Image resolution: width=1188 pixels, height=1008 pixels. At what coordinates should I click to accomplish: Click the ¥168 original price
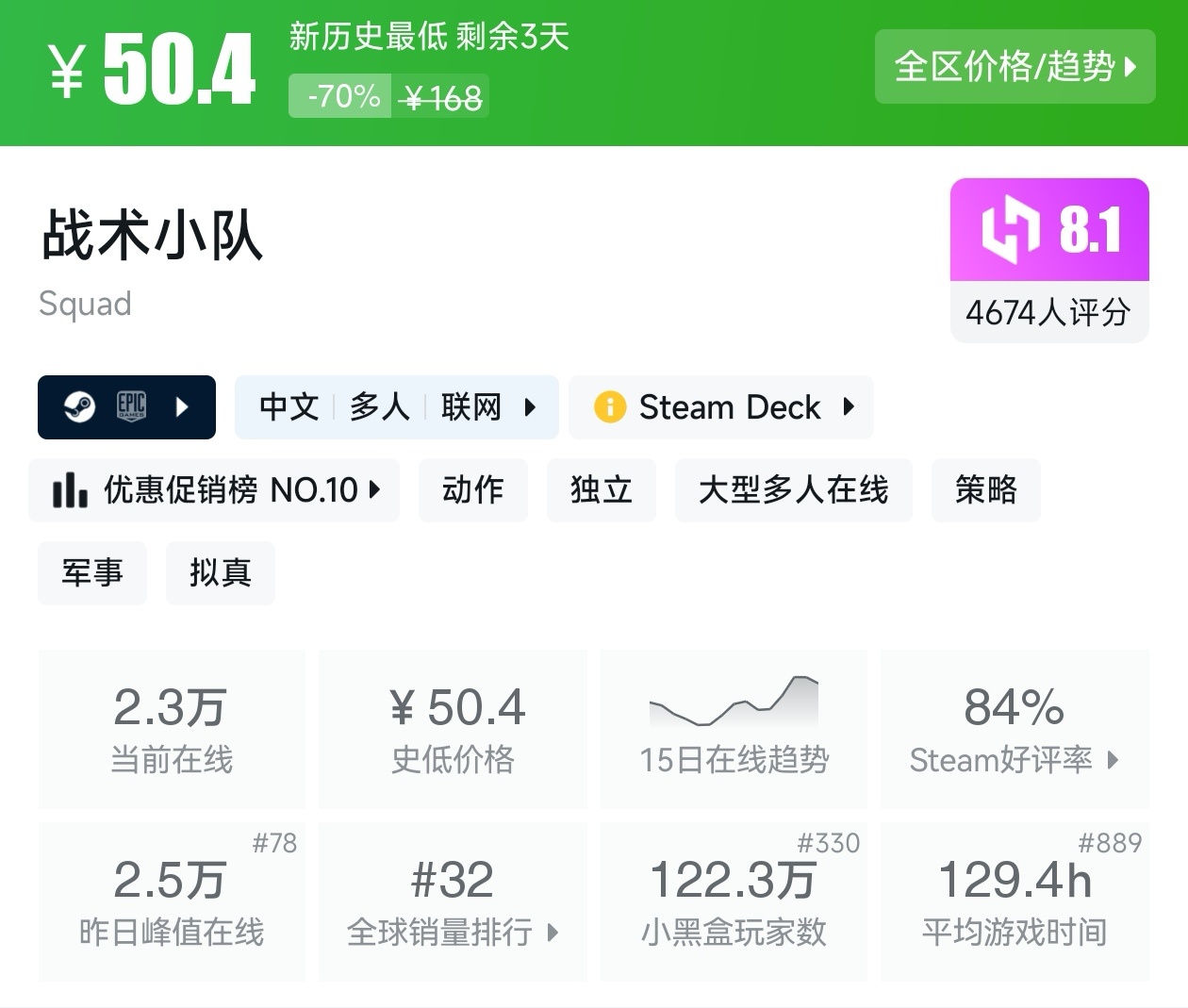(x=441, y=97)
